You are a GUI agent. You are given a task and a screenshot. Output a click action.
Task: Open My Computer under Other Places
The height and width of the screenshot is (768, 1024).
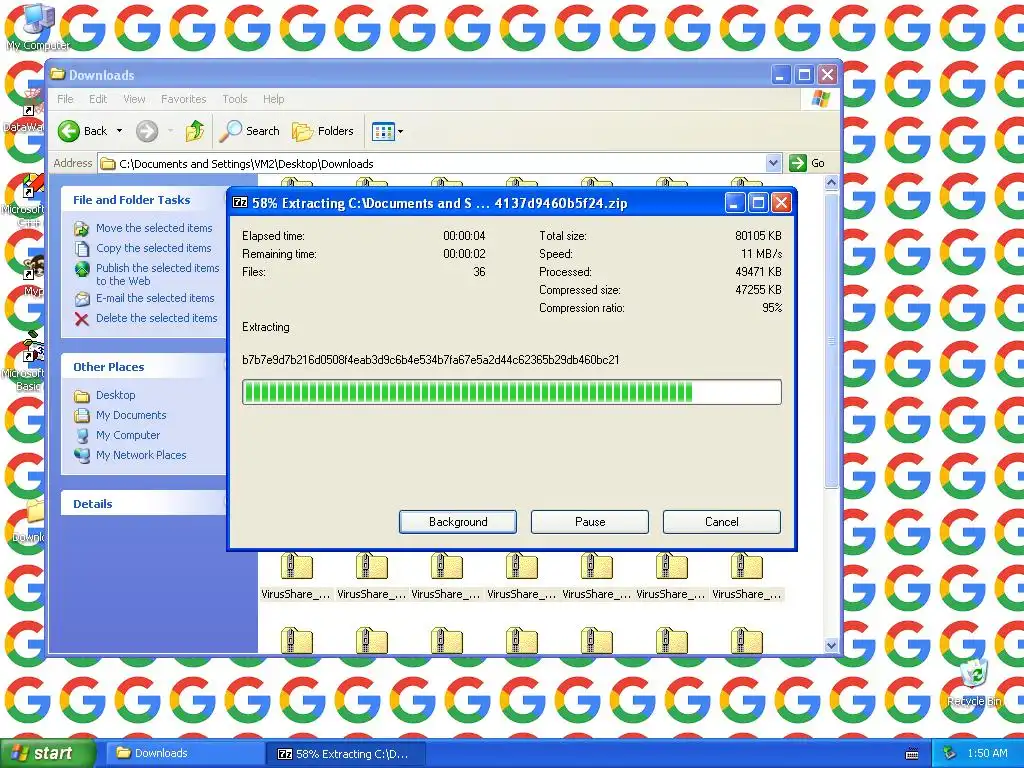(127, 435)
